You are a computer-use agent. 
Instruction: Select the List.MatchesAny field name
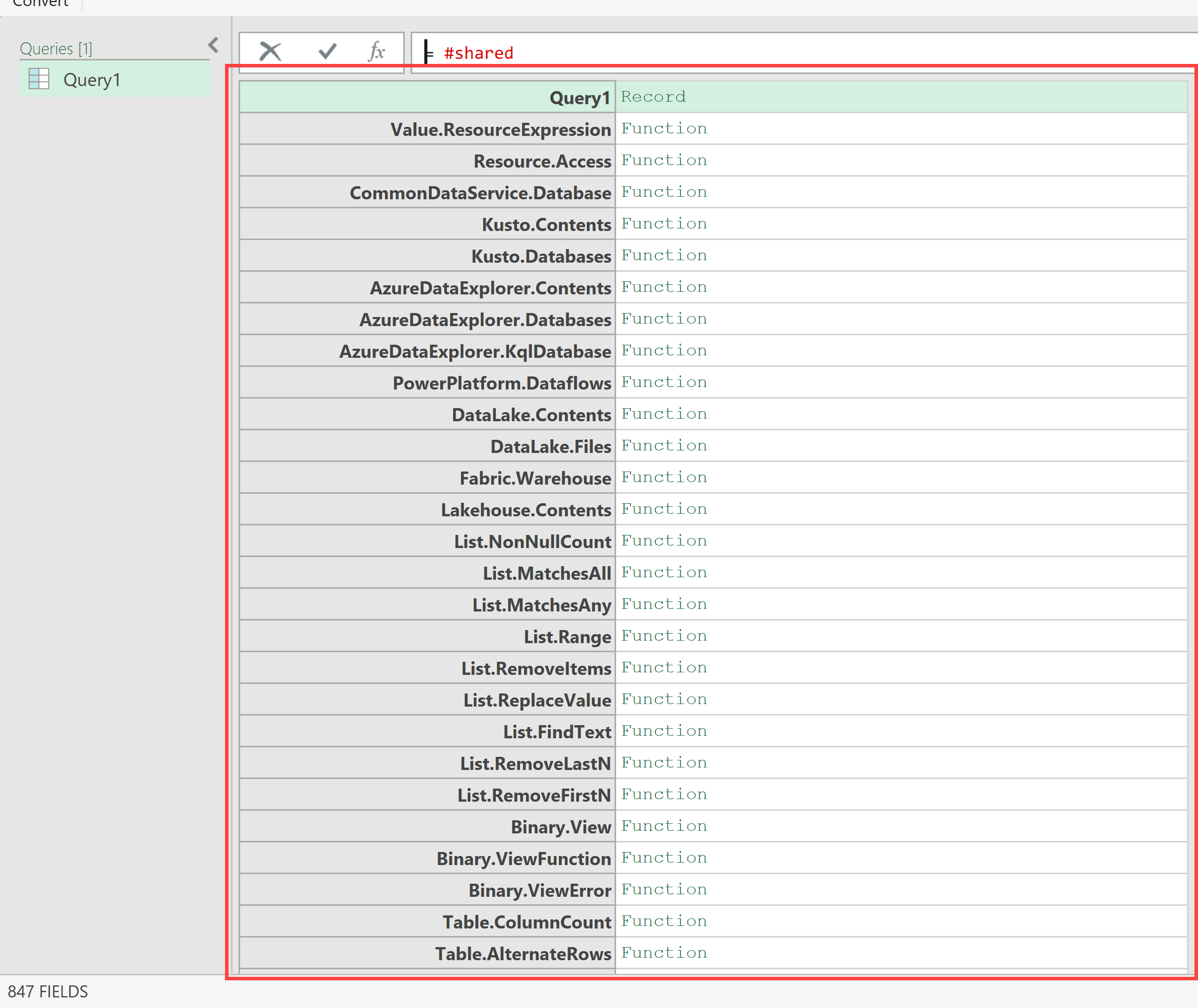tap(427, 604)
